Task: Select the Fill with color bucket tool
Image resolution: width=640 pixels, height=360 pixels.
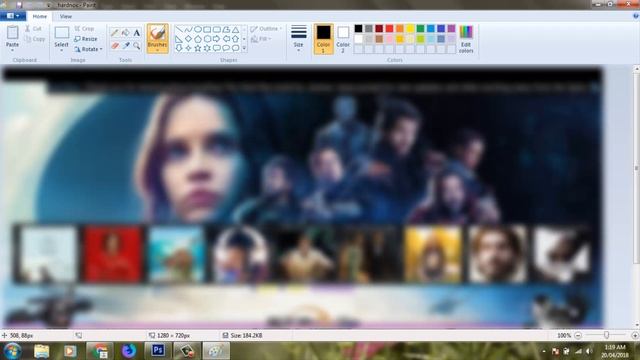Action: (x=126, y=32)
